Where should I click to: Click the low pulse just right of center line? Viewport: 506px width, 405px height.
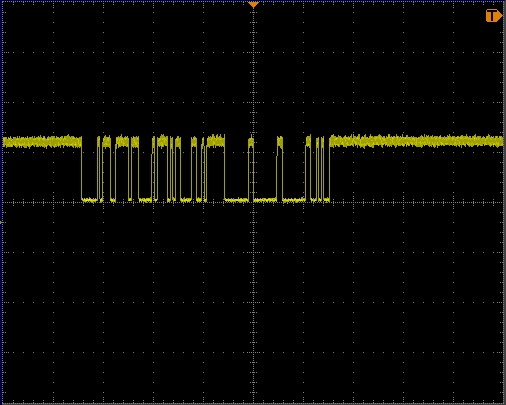click(x=265, y=200)
